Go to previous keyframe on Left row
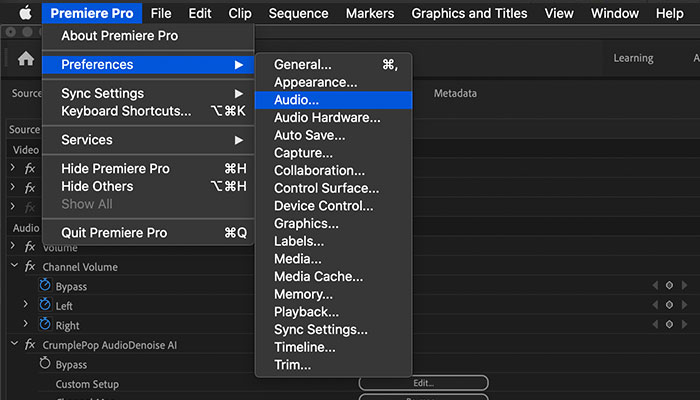 point(655,305)
